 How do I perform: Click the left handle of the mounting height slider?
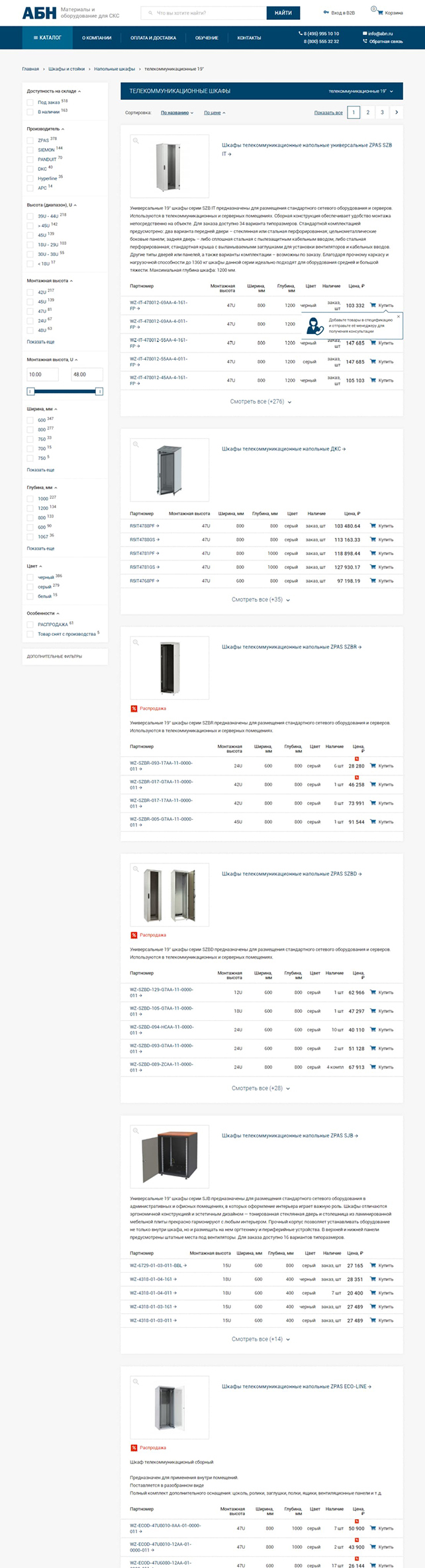(x=30, y=392)
